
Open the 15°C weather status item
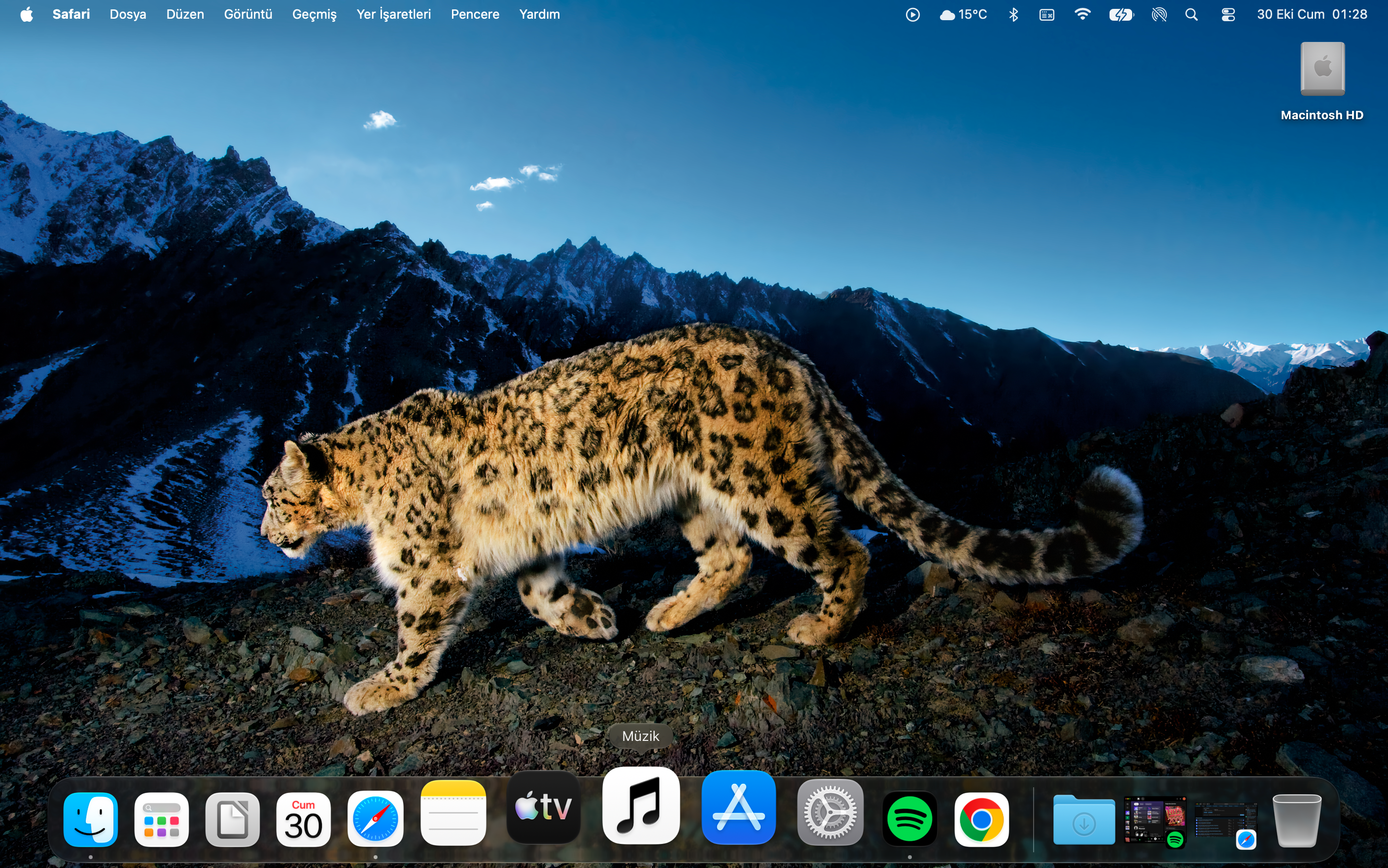(x=963, y=14)
